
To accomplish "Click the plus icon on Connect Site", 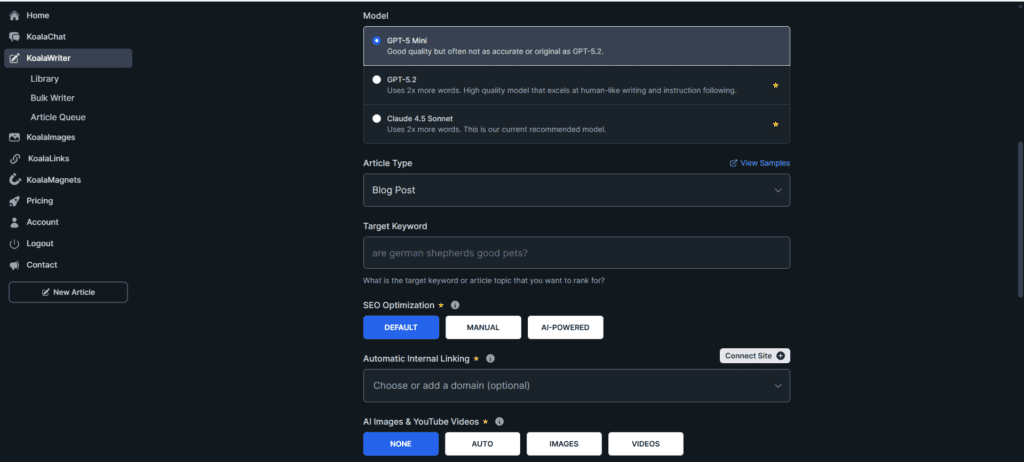I will [780, 356].
